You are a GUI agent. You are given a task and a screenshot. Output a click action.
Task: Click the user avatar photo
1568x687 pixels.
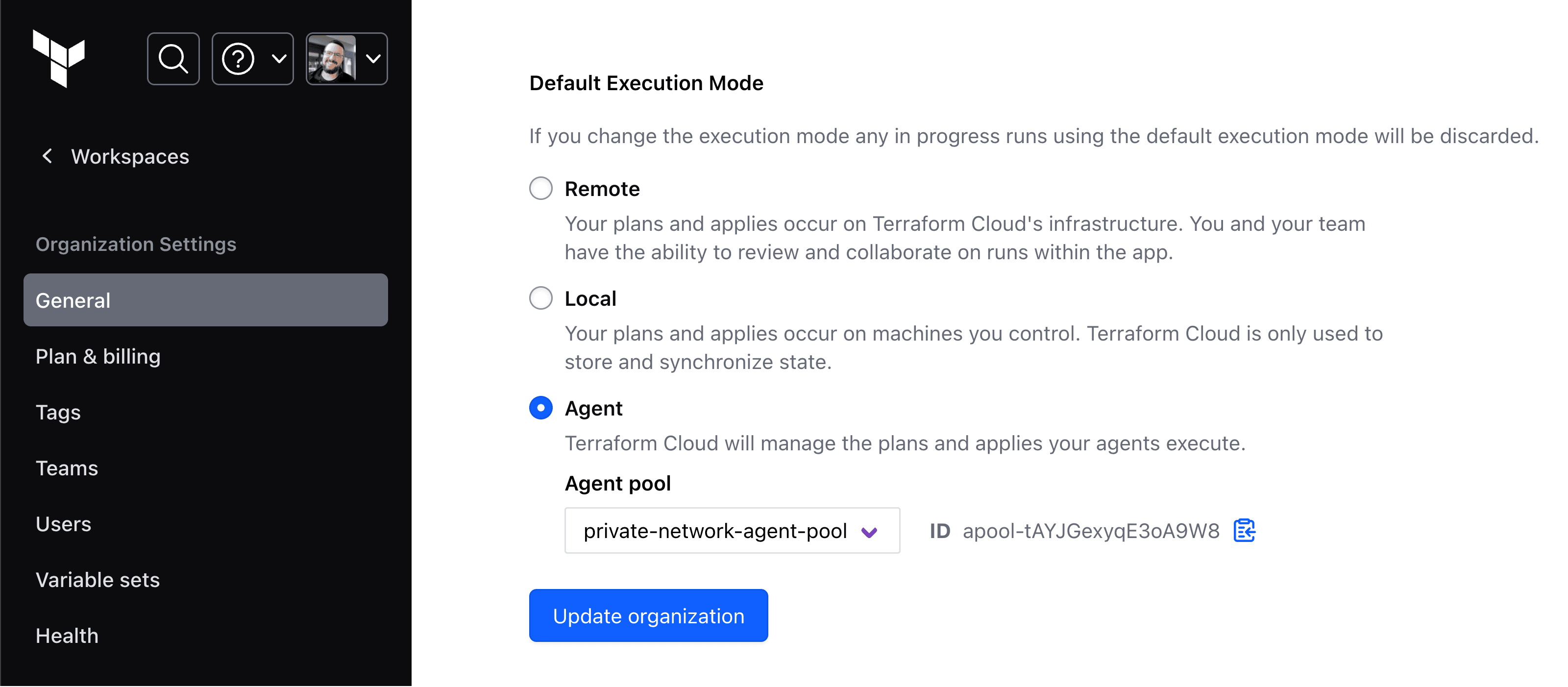click(331, 59)
